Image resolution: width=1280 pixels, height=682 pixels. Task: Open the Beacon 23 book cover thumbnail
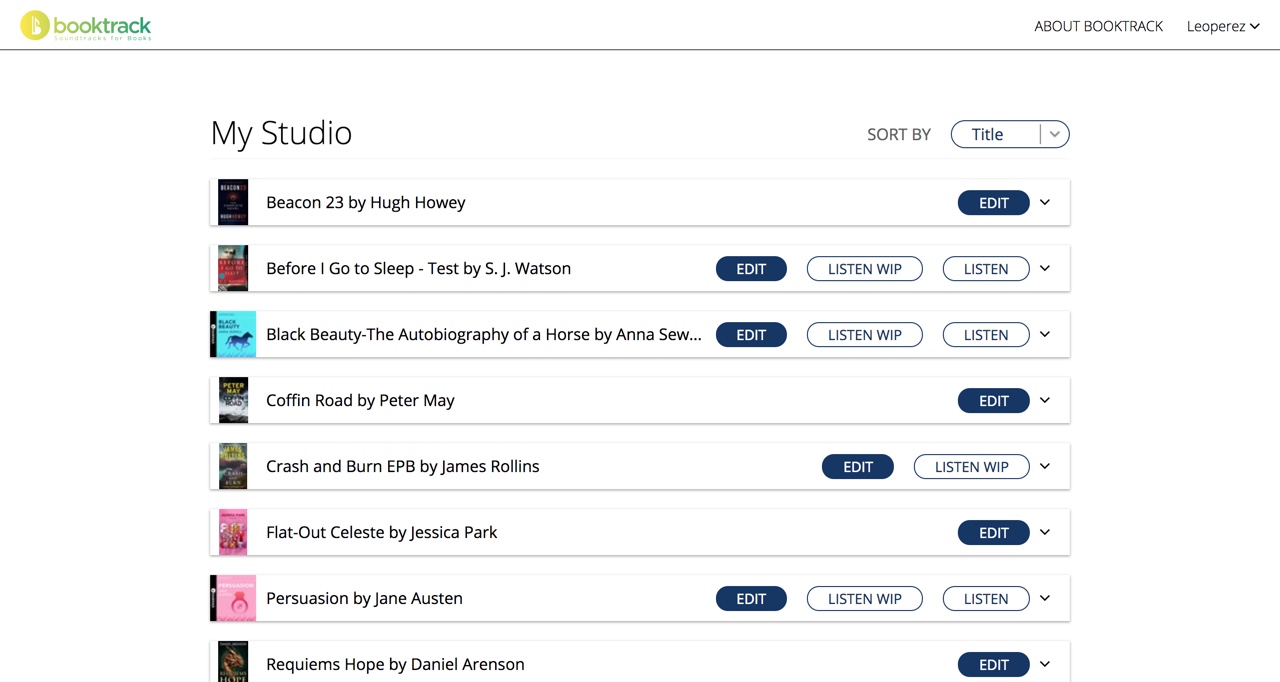[233, 203]
